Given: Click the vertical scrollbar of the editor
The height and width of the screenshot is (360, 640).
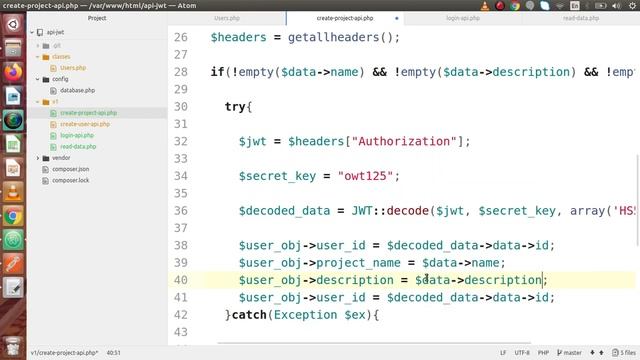Looking at the screenshot, I should 638,200.
